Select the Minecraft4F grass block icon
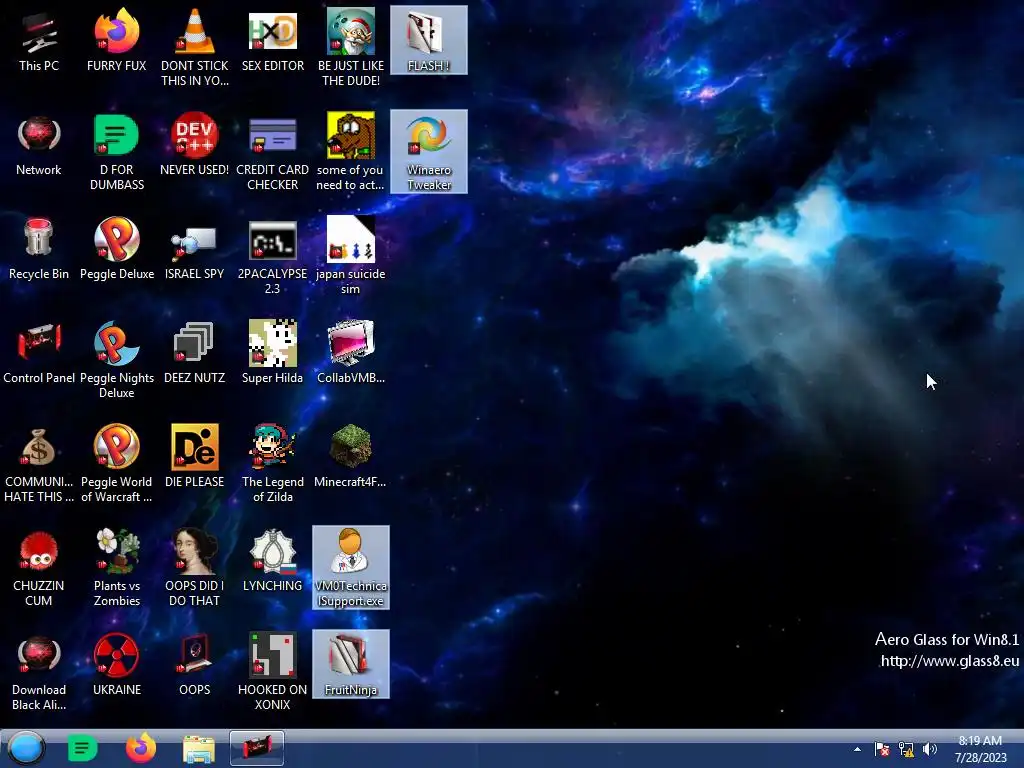This screenshot has height=768, width=1024. click(351, 456)
